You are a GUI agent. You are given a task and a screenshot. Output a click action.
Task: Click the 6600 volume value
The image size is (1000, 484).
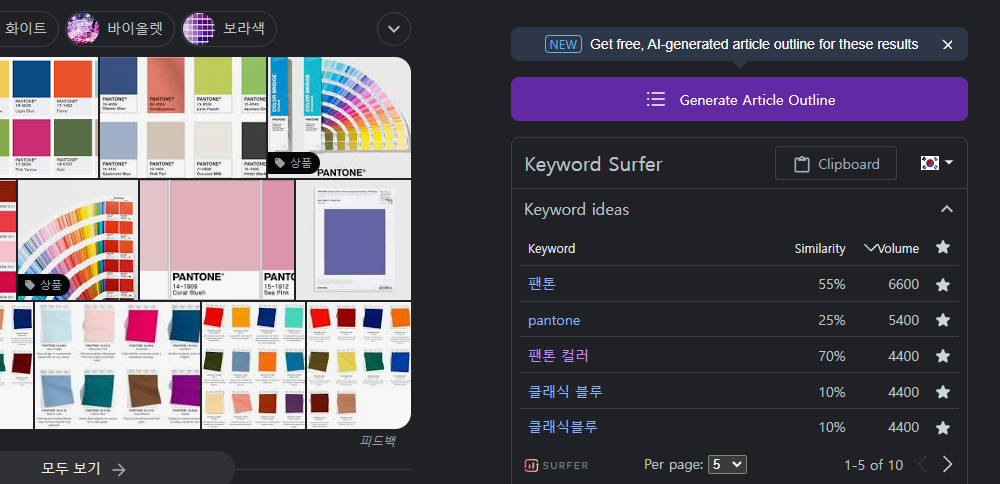[904, 285]
